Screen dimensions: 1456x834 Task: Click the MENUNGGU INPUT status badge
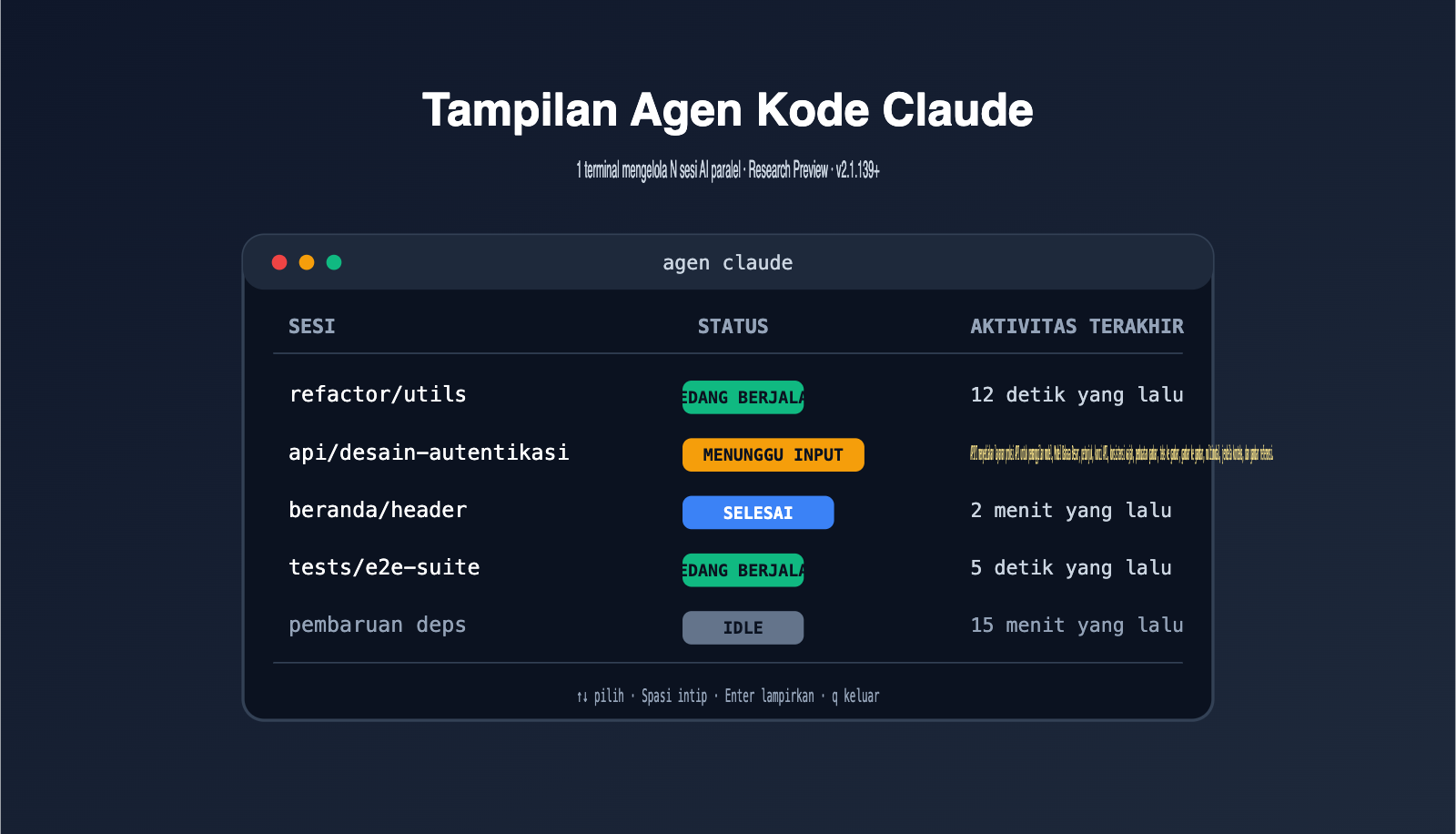tap(773, 454)
